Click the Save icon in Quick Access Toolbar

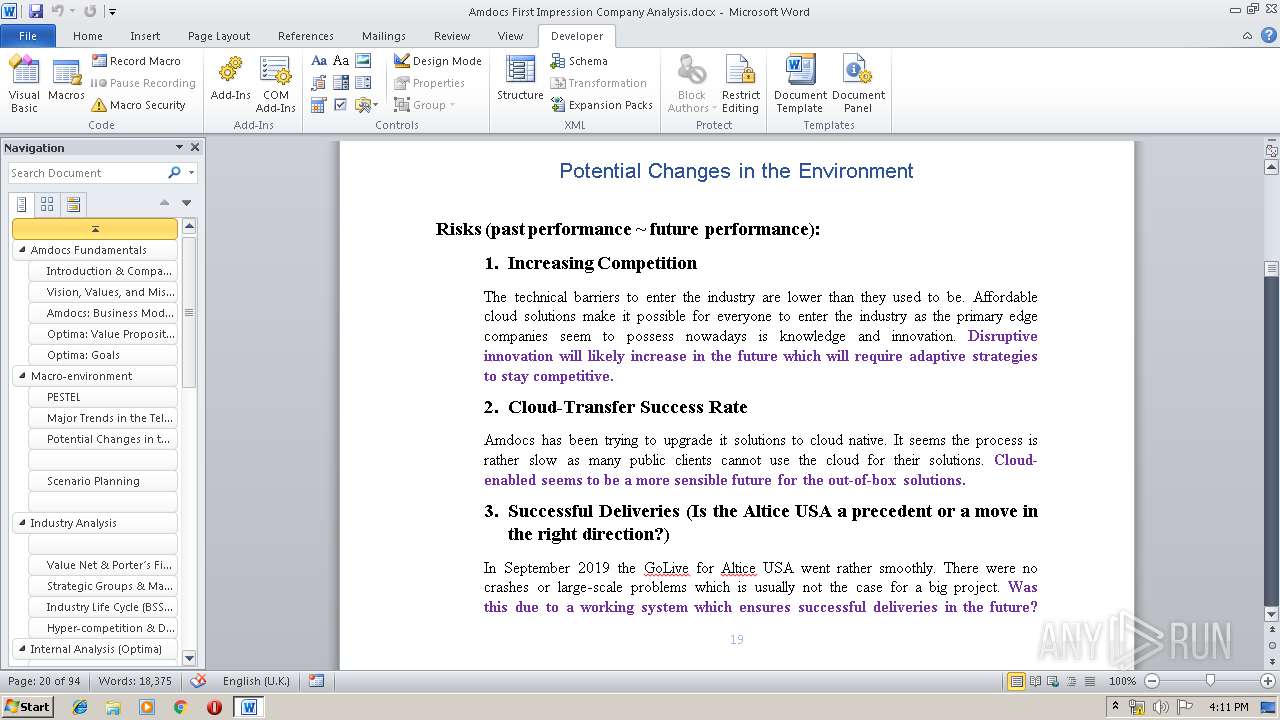click(36, 11)
